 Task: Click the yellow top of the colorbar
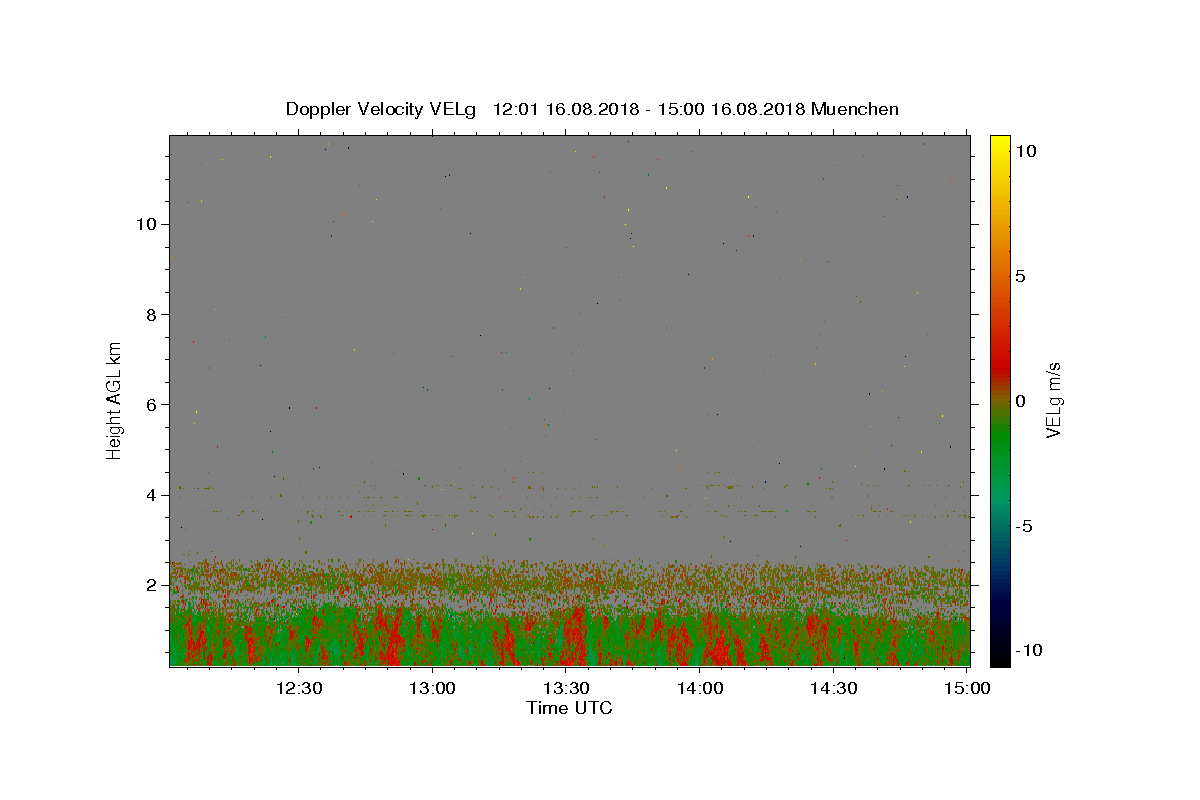(999, 143)
